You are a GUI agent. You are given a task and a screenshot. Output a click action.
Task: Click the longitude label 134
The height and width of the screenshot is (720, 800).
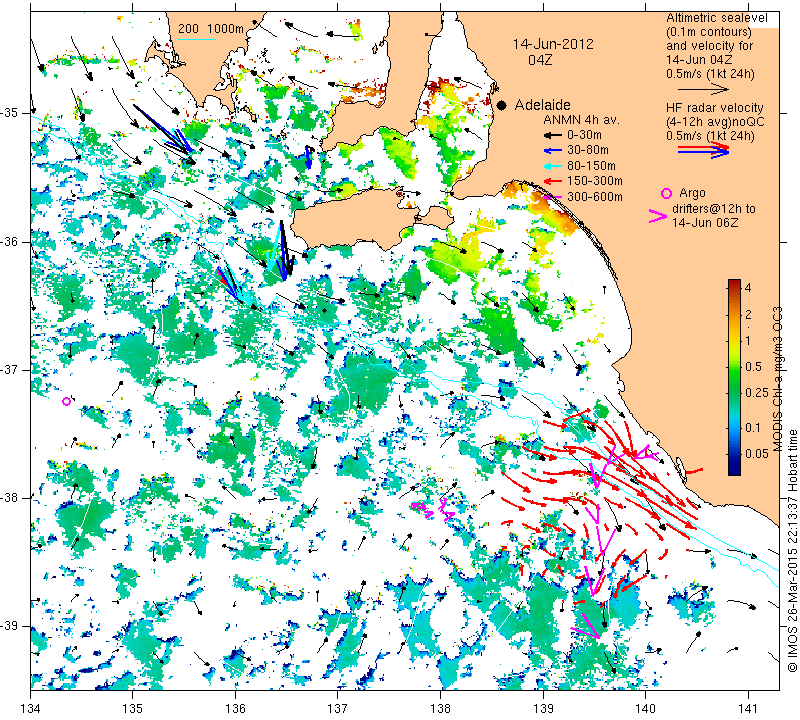(31, 709)
